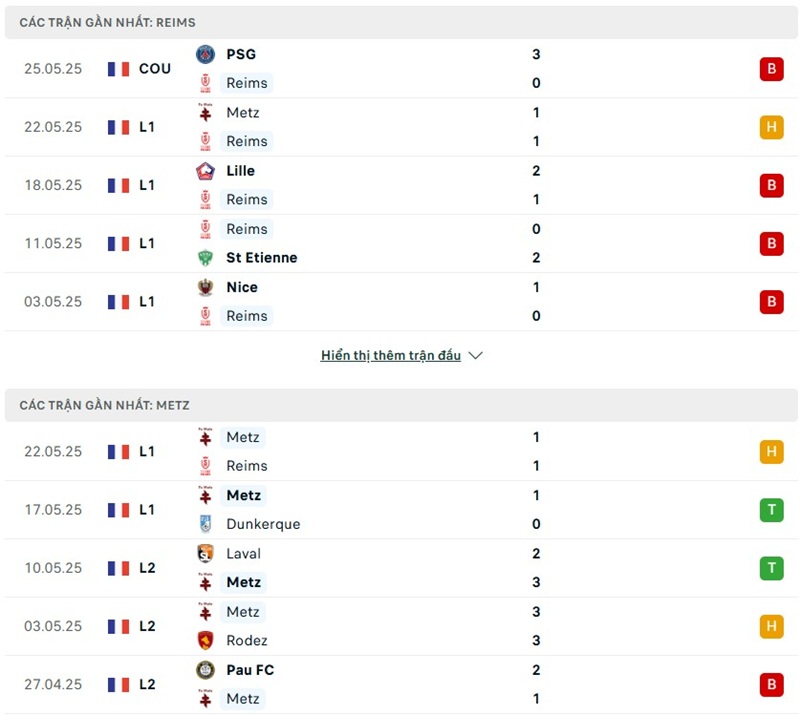Click the Lille club crest icon
Image resolution: width=800 pixels, height=715 pixels.
pyautogui.click(x=205, y=171)
